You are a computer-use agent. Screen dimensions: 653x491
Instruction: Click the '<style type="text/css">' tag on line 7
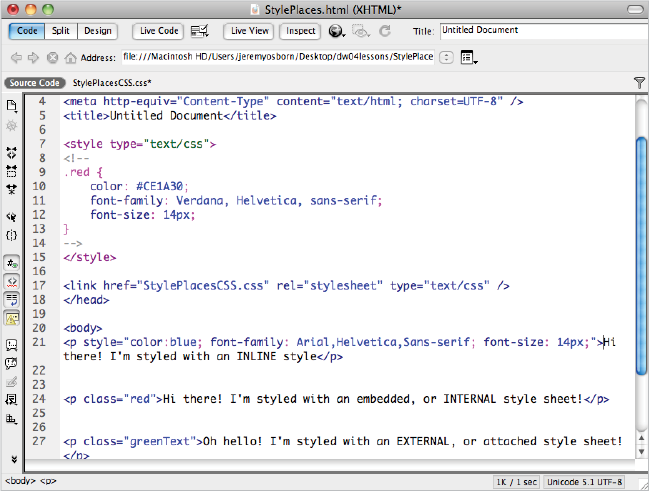[140, 144]
